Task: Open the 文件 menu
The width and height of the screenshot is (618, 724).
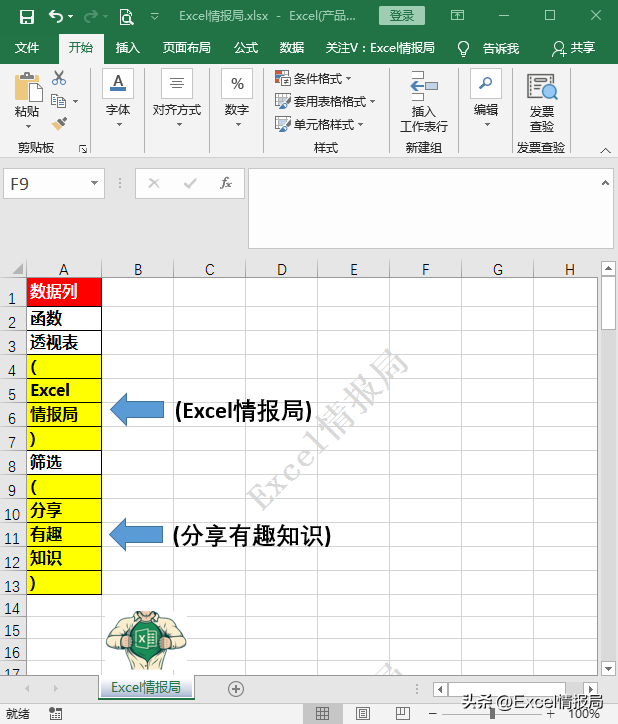Action: (x=27, y=48)
